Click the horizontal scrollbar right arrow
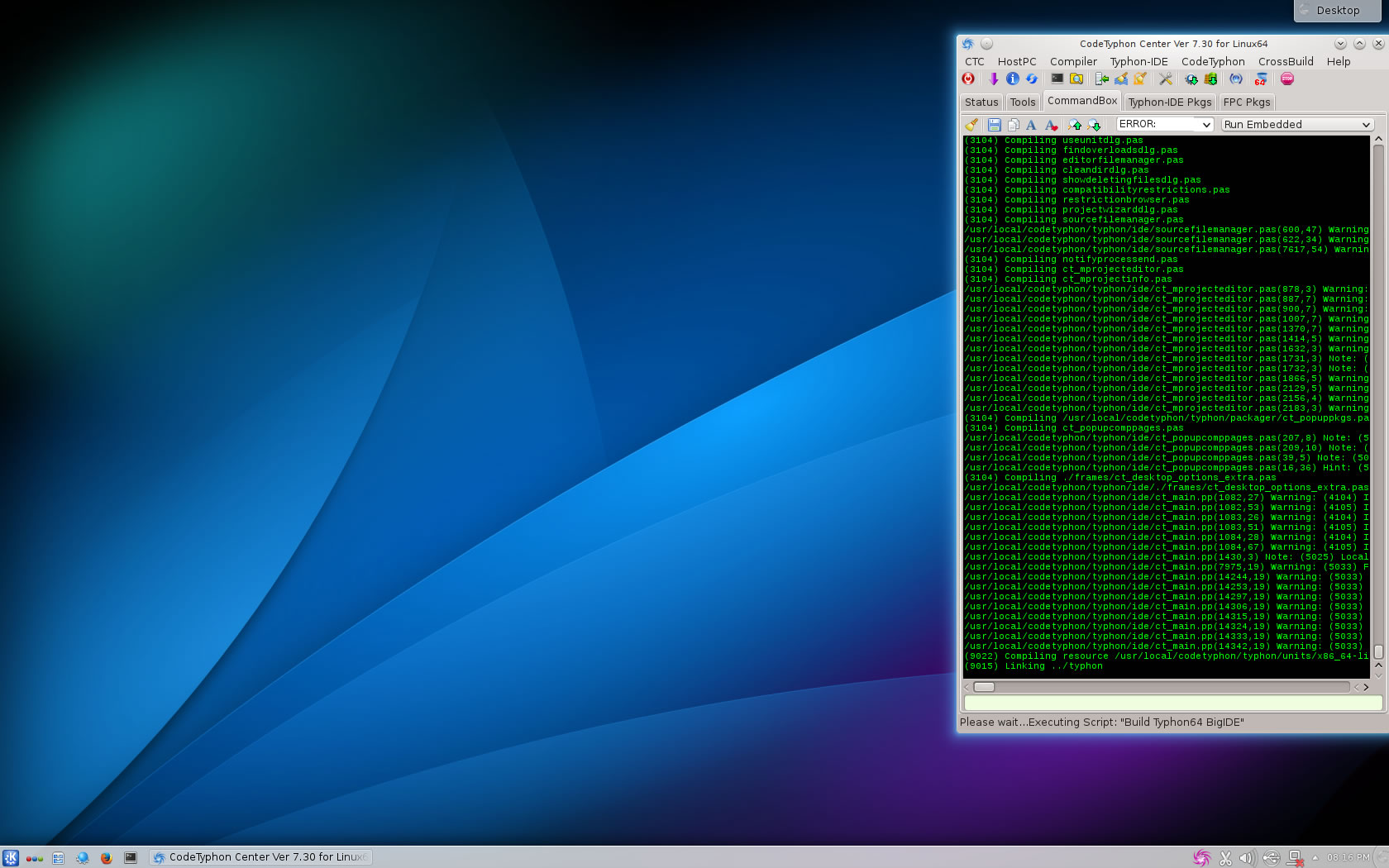 (1366, 687)
